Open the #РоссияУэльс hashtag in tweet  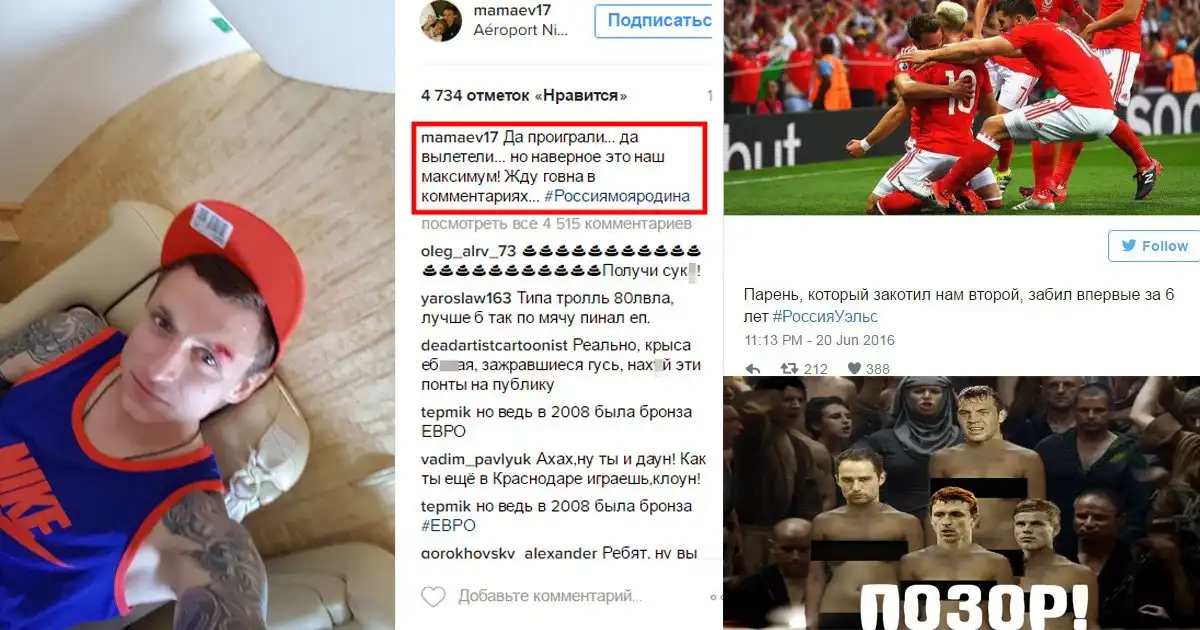pyautogui.click(x=825, y=316)
